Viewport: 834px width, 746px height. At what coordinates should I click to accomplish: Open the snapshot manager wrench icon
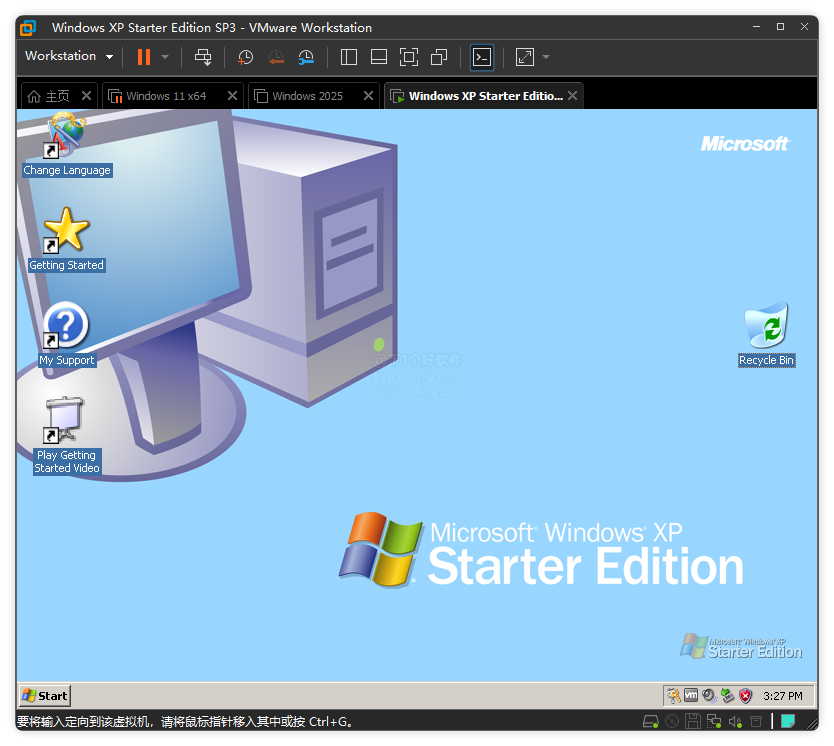pyautogui.click(x=307, y=57)
